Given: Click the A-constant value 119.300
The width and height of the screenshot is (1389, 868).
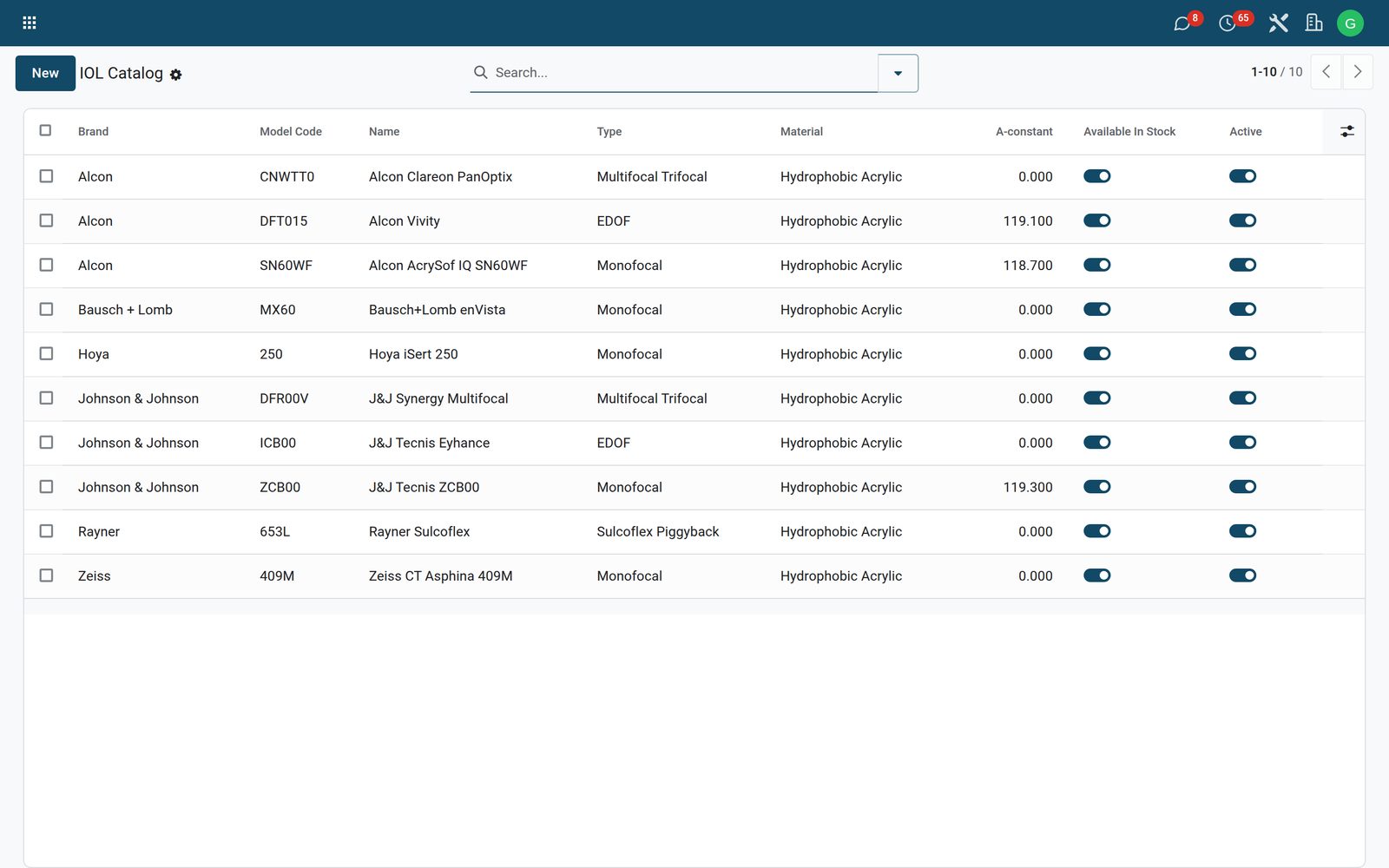Looking at the screenshot, I should 1028,488.
